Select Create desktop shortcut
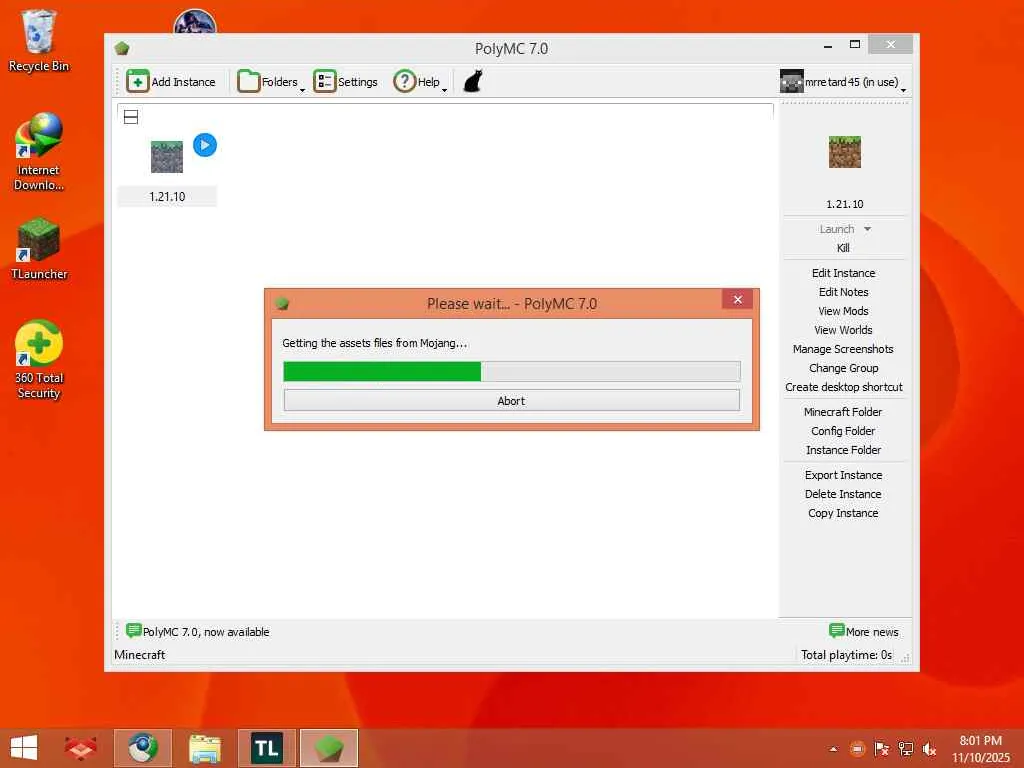 tap(843, 387)
